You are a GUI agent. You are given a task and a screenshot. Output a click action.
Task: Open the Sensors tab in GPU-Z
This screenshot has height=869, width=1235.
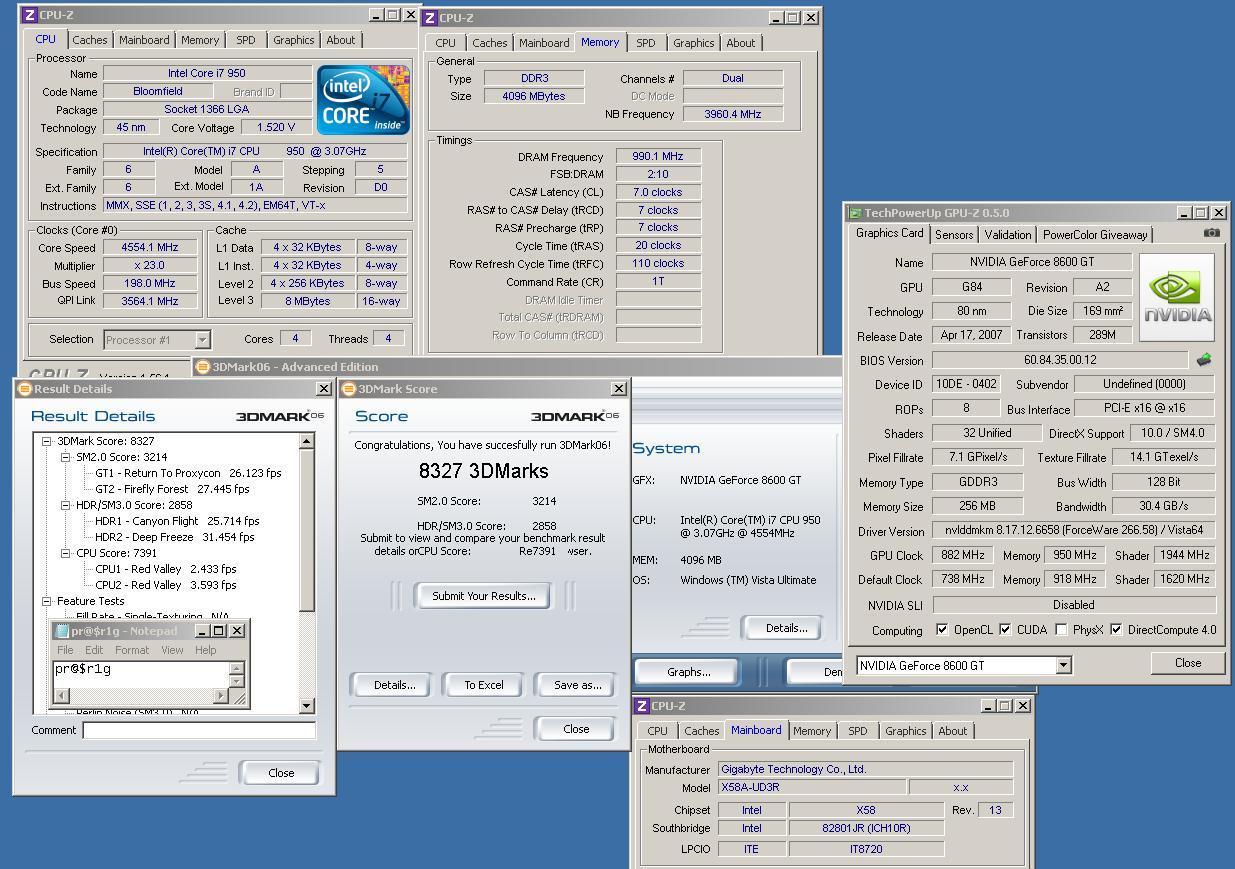pyautogui.click(x=954, y=235)
